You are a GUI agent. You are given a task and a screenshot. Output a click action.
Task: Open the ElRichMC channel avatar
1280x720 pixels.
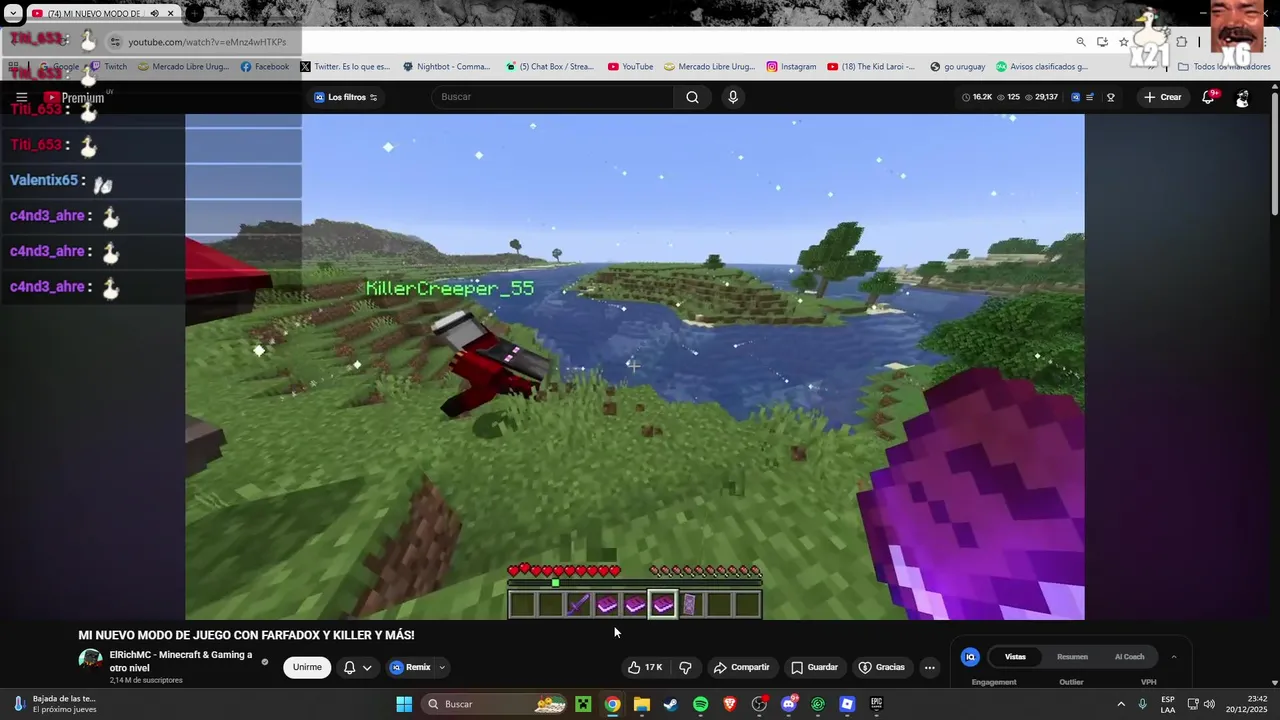click(x=91, y=661)
